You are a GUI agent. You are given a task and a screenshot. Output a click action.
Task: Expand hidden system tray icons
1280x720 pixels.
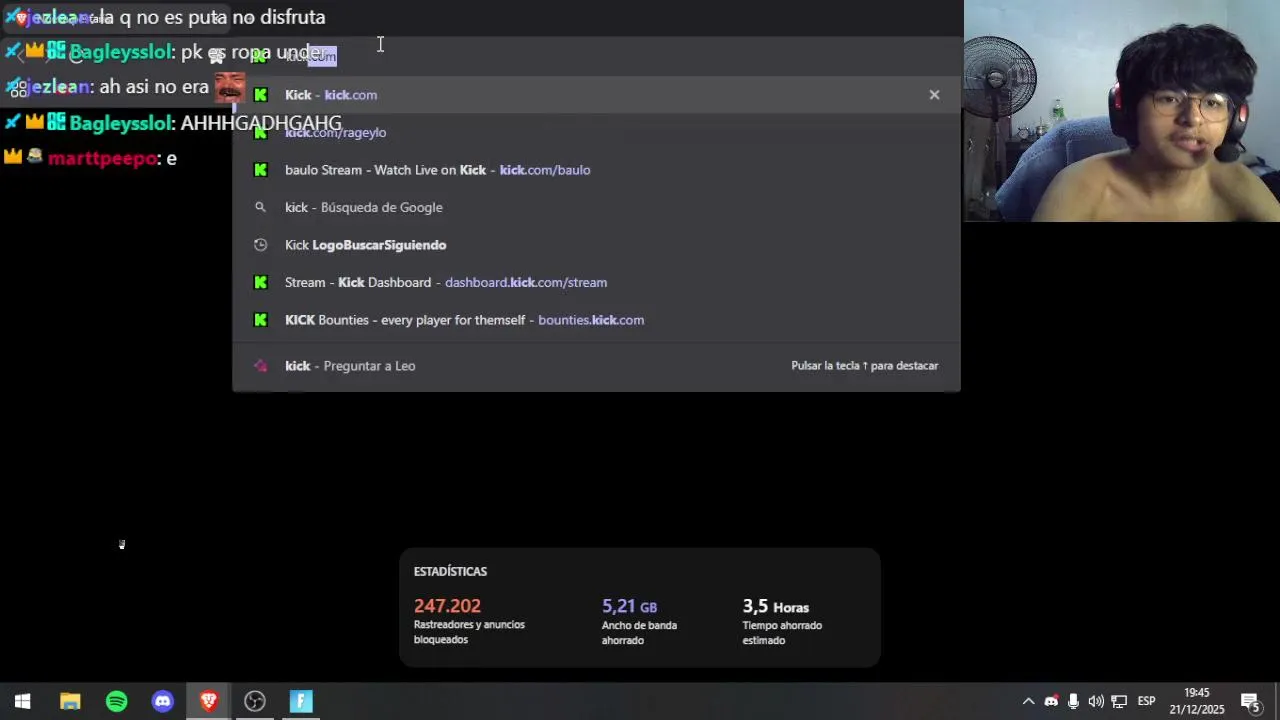[x=1028, y=701]
